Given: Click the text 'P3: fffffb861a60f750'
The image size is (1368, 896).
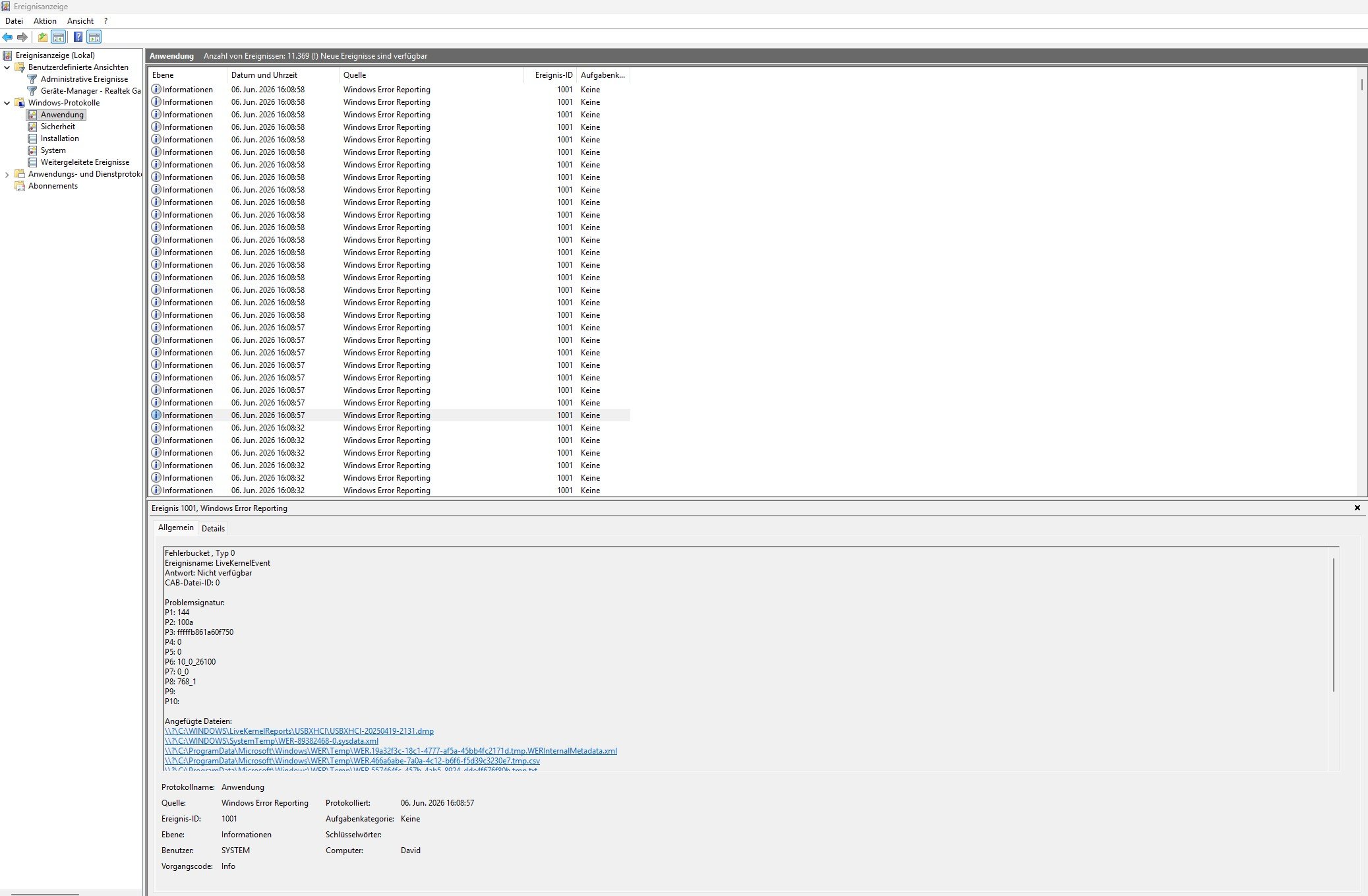Looking at the screenshot, I should (199, 632).
